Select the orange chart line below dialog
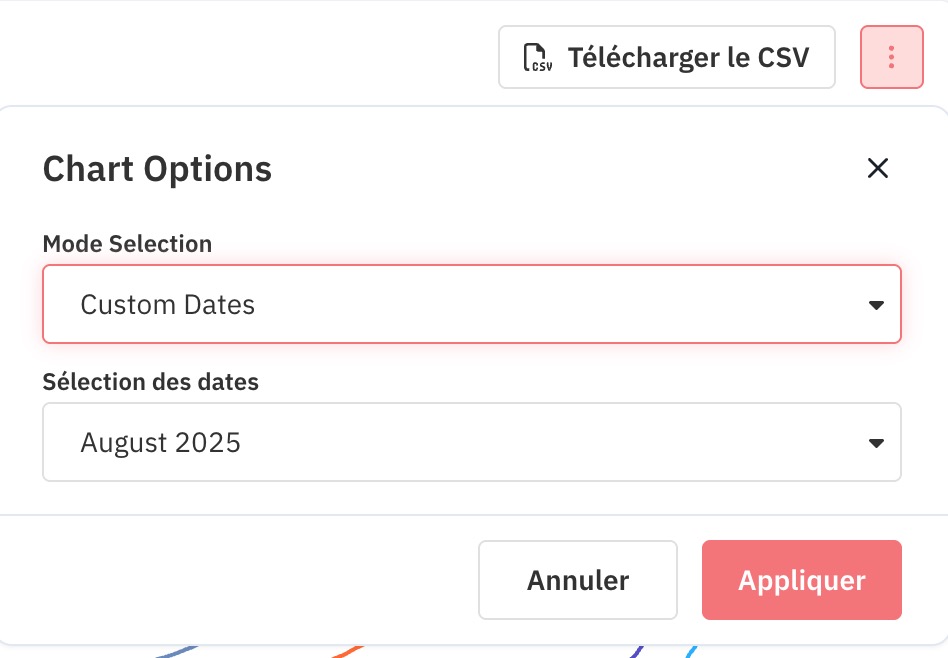The height and width of the screenshot is (658, 948). 347,652
